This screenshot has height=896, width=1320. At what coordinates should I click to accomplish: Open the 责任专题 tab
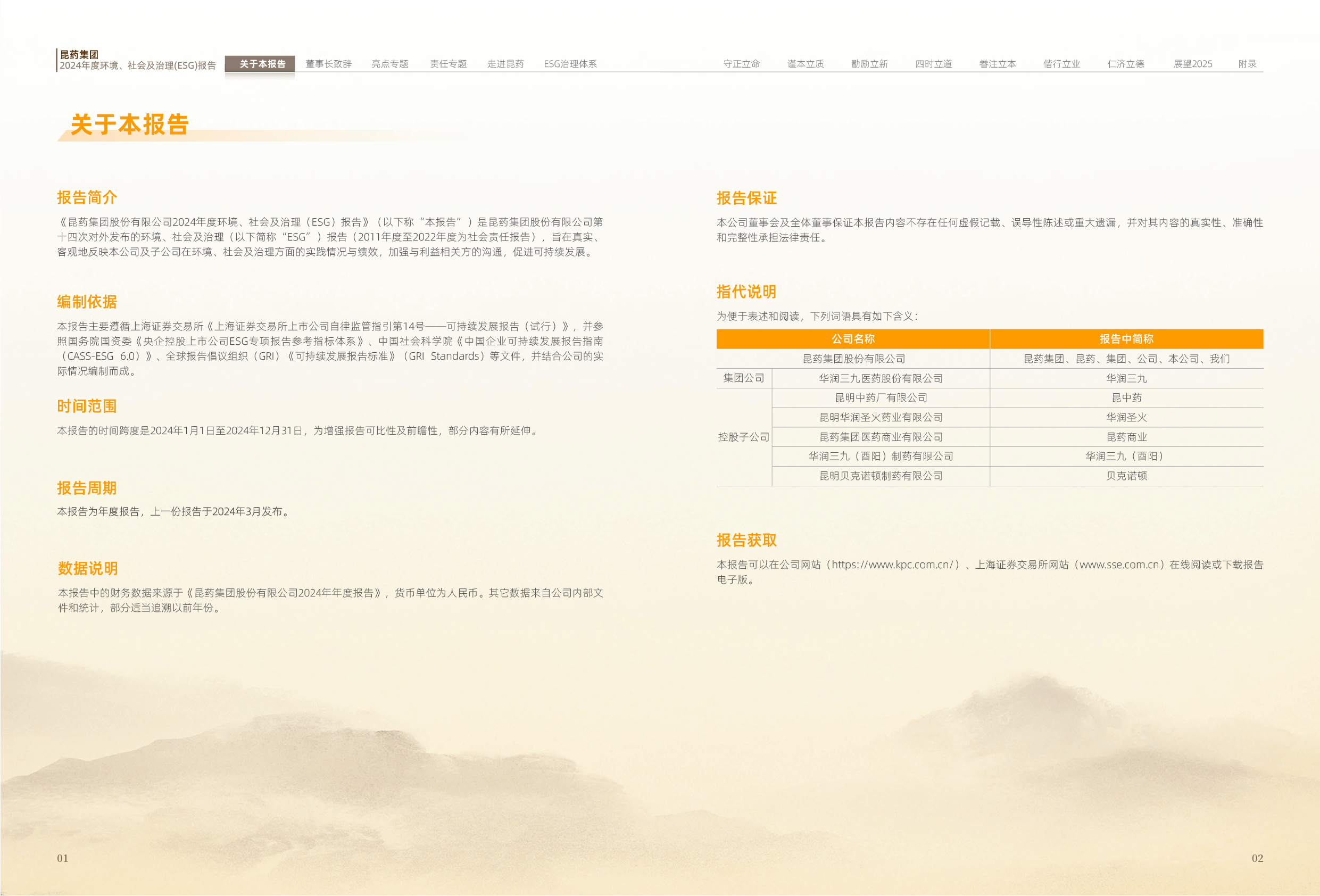click(x=448, y=64)
